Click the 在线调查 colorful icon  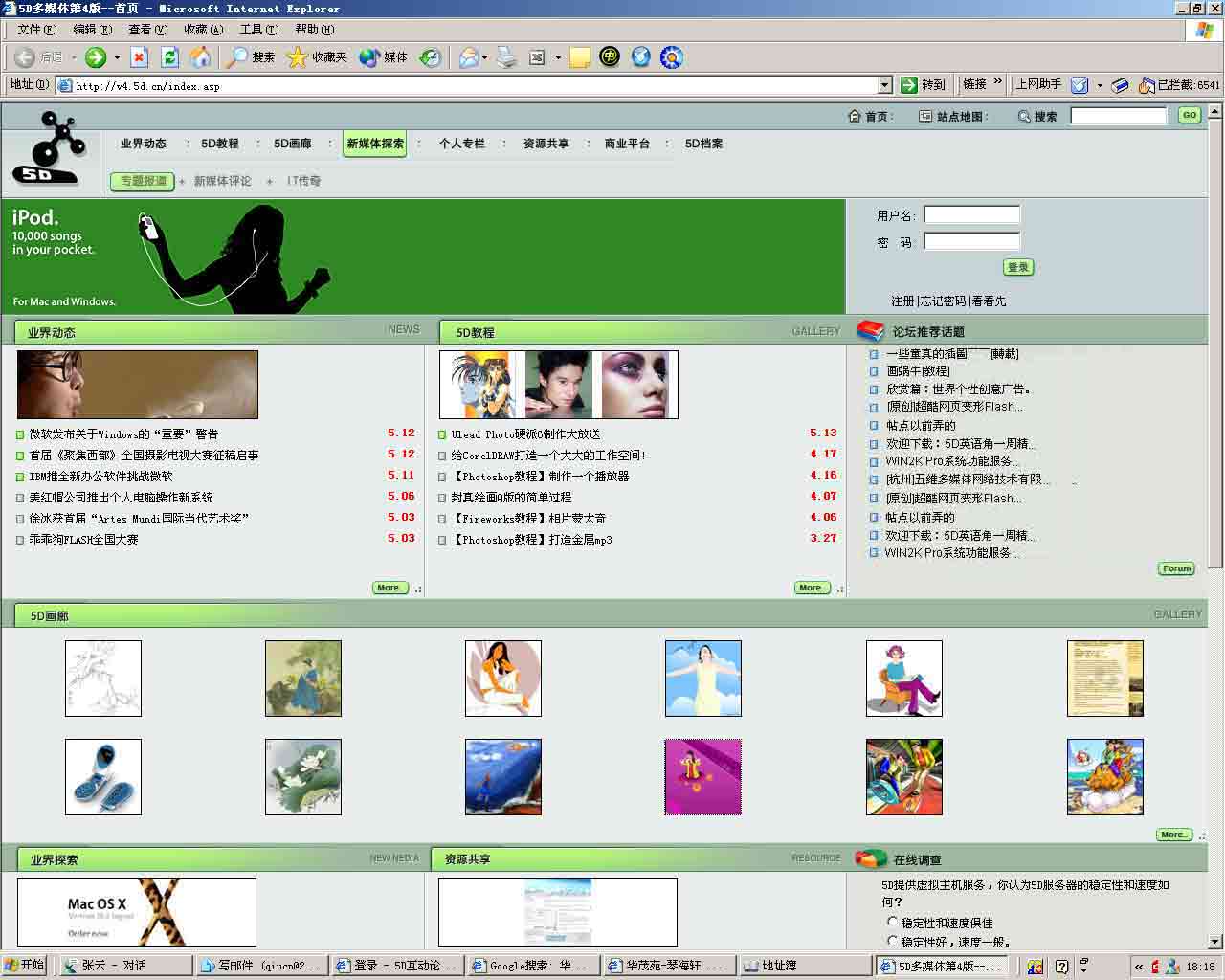[x=870, y=858]
